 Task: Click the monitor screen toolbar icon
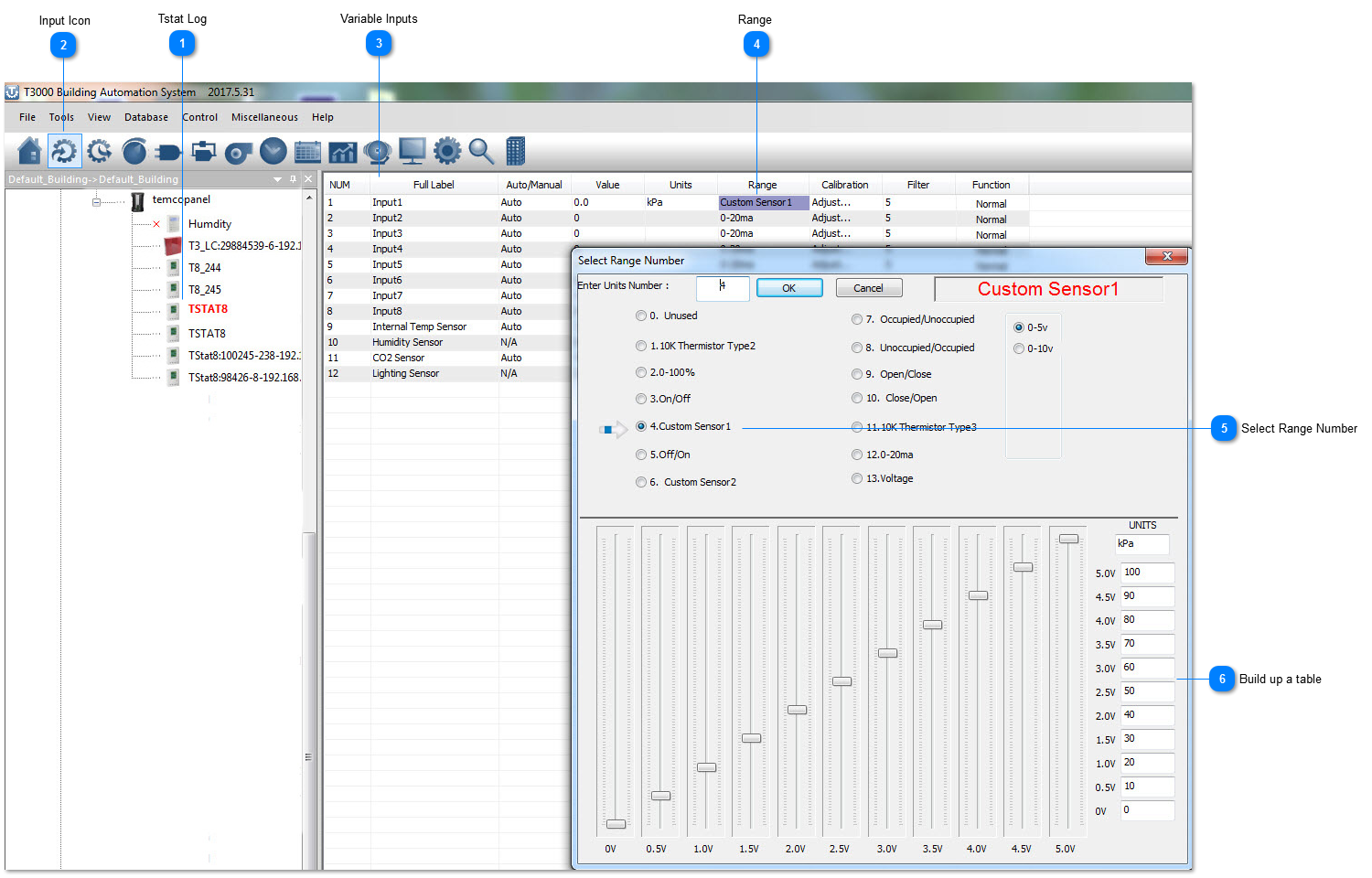pyautogui.click(x=413, y=151)
